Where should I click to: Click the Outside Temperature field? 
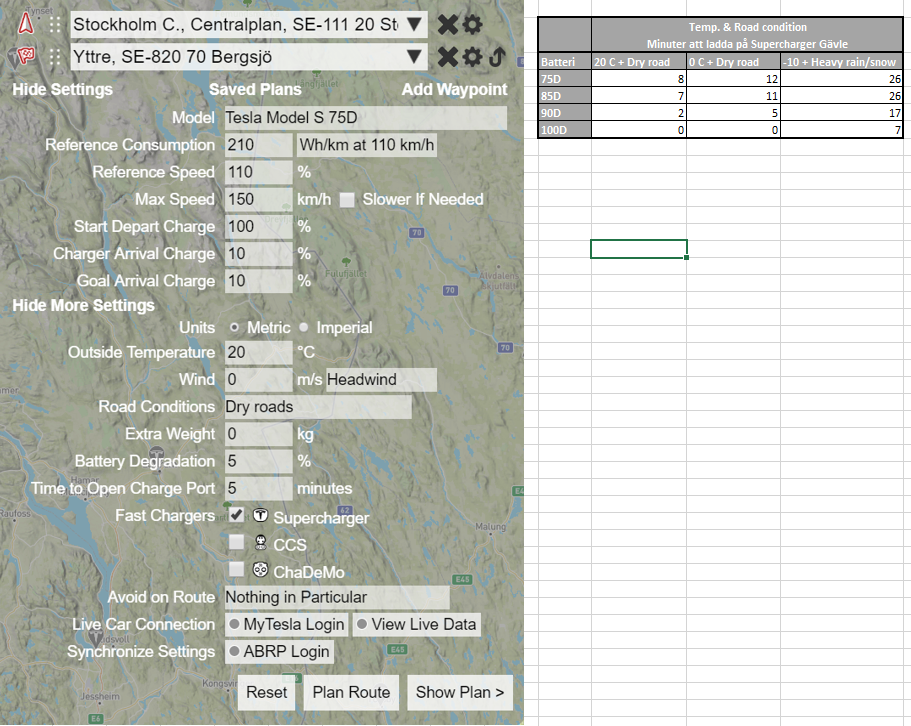point(259,353)
